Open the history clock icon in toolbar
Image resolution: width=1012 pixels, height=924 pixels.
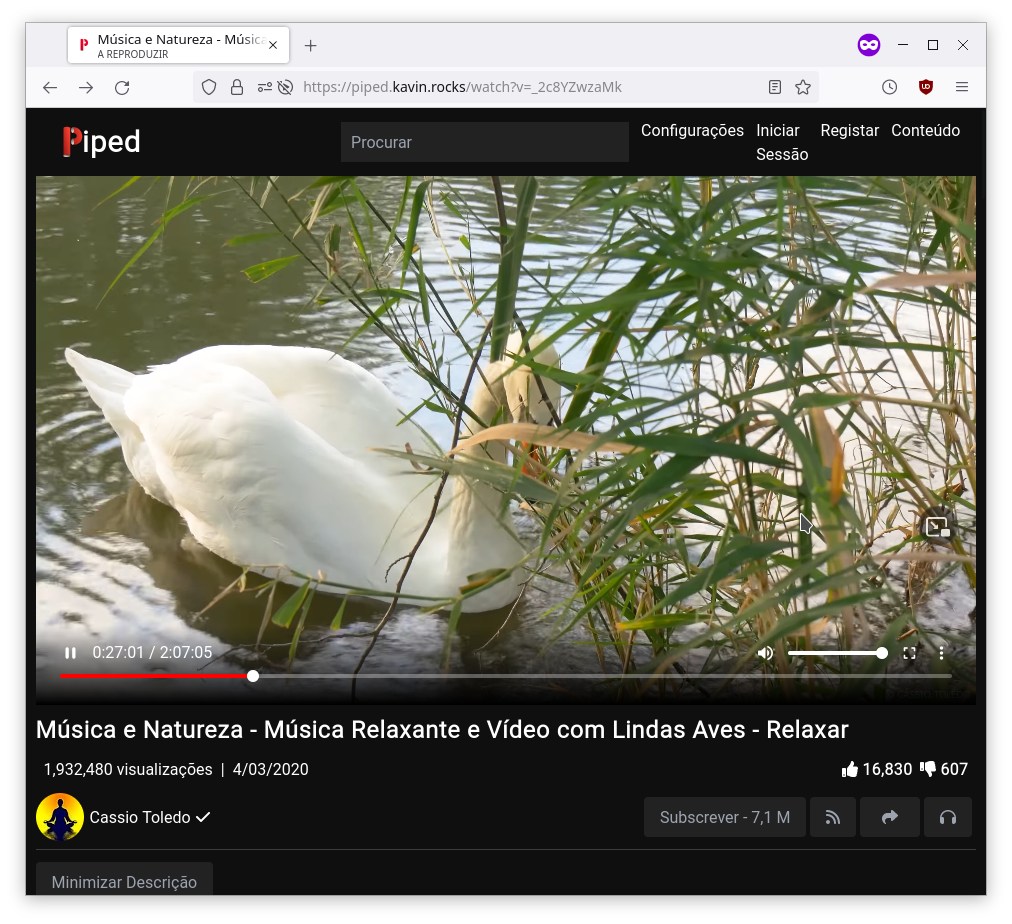(889, 87)
